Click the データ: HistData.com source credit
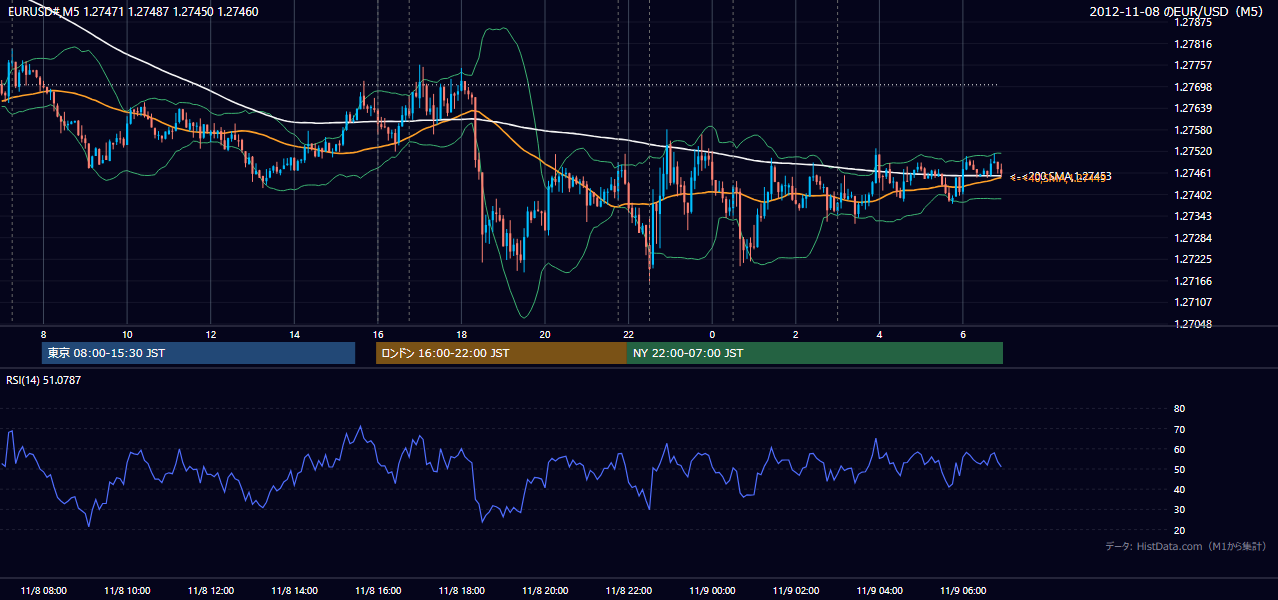The width and height of the screenshot is (1278, 600). pyautogui.click(x=1186, y=546)
